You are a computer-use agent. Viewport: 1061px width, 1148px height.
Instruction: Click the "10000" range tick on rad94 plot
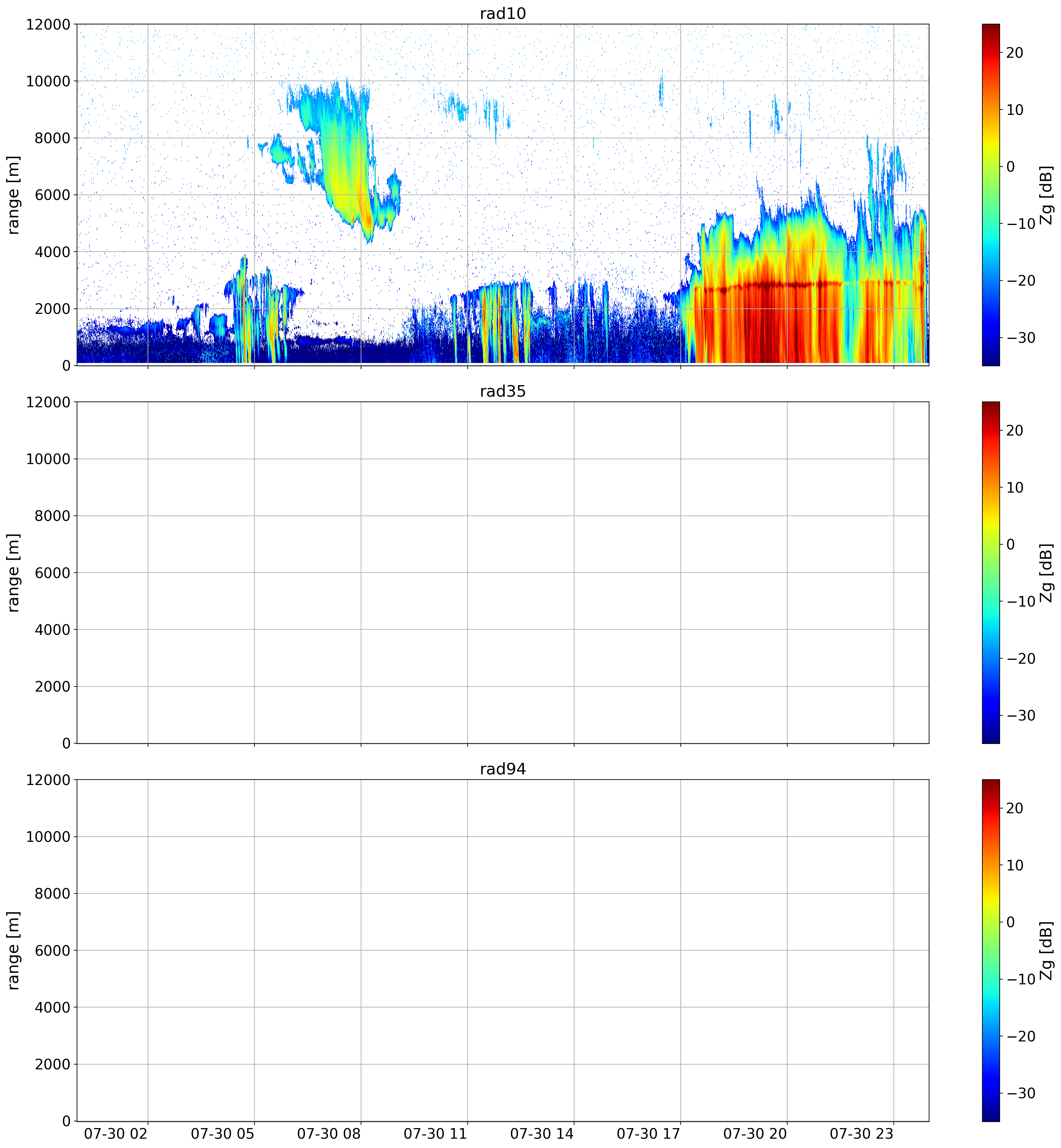coord(48,837)
